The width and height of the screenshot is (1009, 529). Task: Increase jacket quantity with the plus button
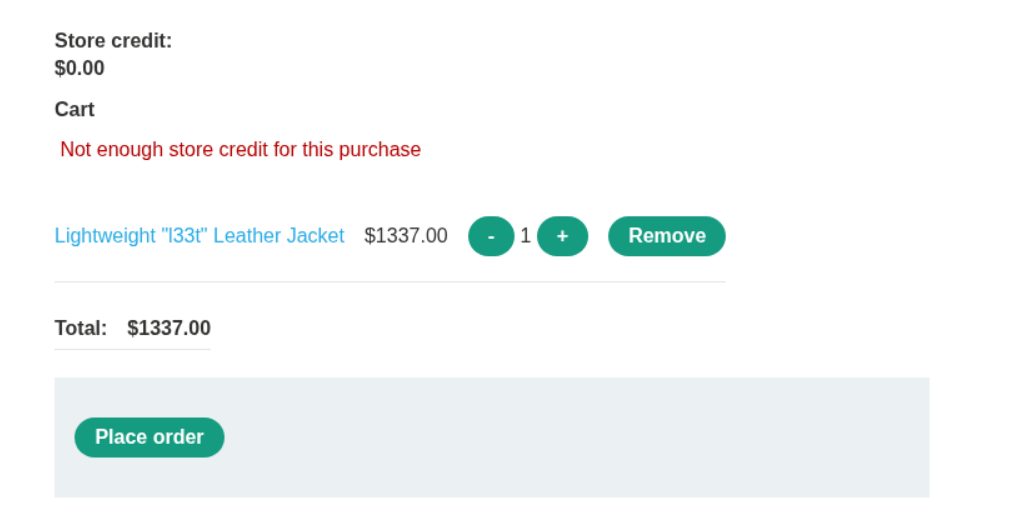[x=562, y=236]
